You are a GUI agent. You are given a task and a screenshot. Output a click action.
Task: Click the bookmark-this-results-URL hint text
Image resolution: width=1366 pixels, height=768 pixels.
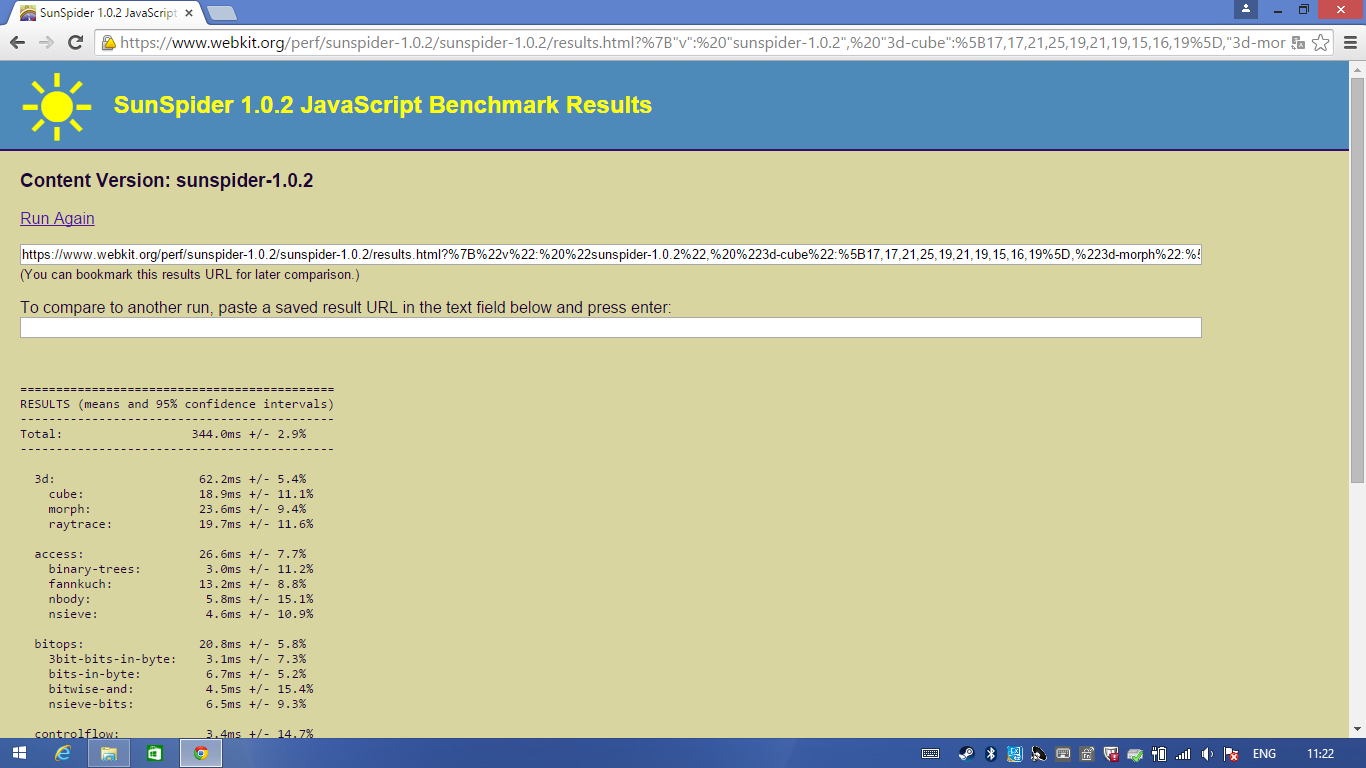pyautogui.click(x=190, y=274)
